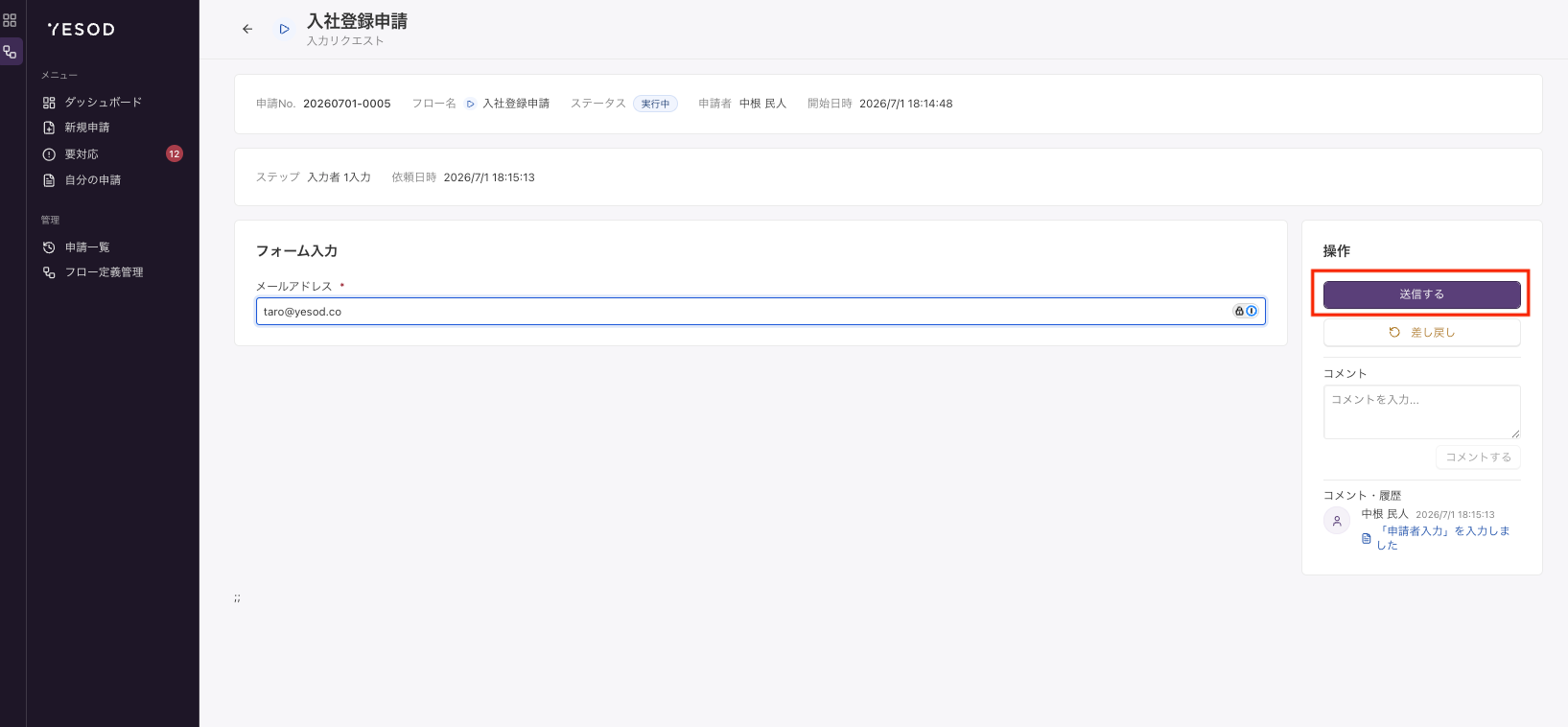Screen dimensions: 1568x727
Task: Click the メールアドレス input field
Action: (761, 311)
